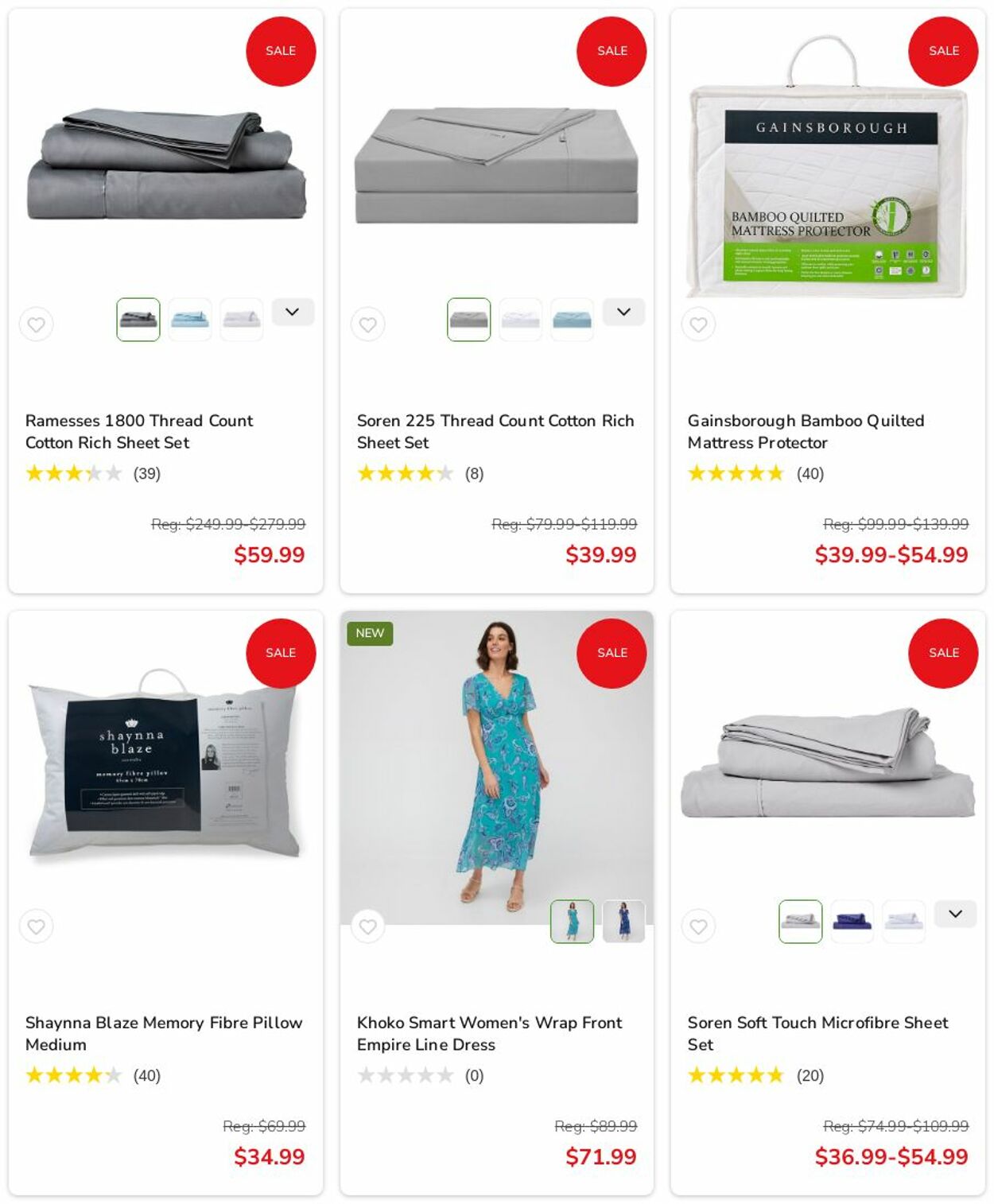
Task: Open Shaynna Blaze Memory Fibre Pillow link
Action: coord(164,1034)
